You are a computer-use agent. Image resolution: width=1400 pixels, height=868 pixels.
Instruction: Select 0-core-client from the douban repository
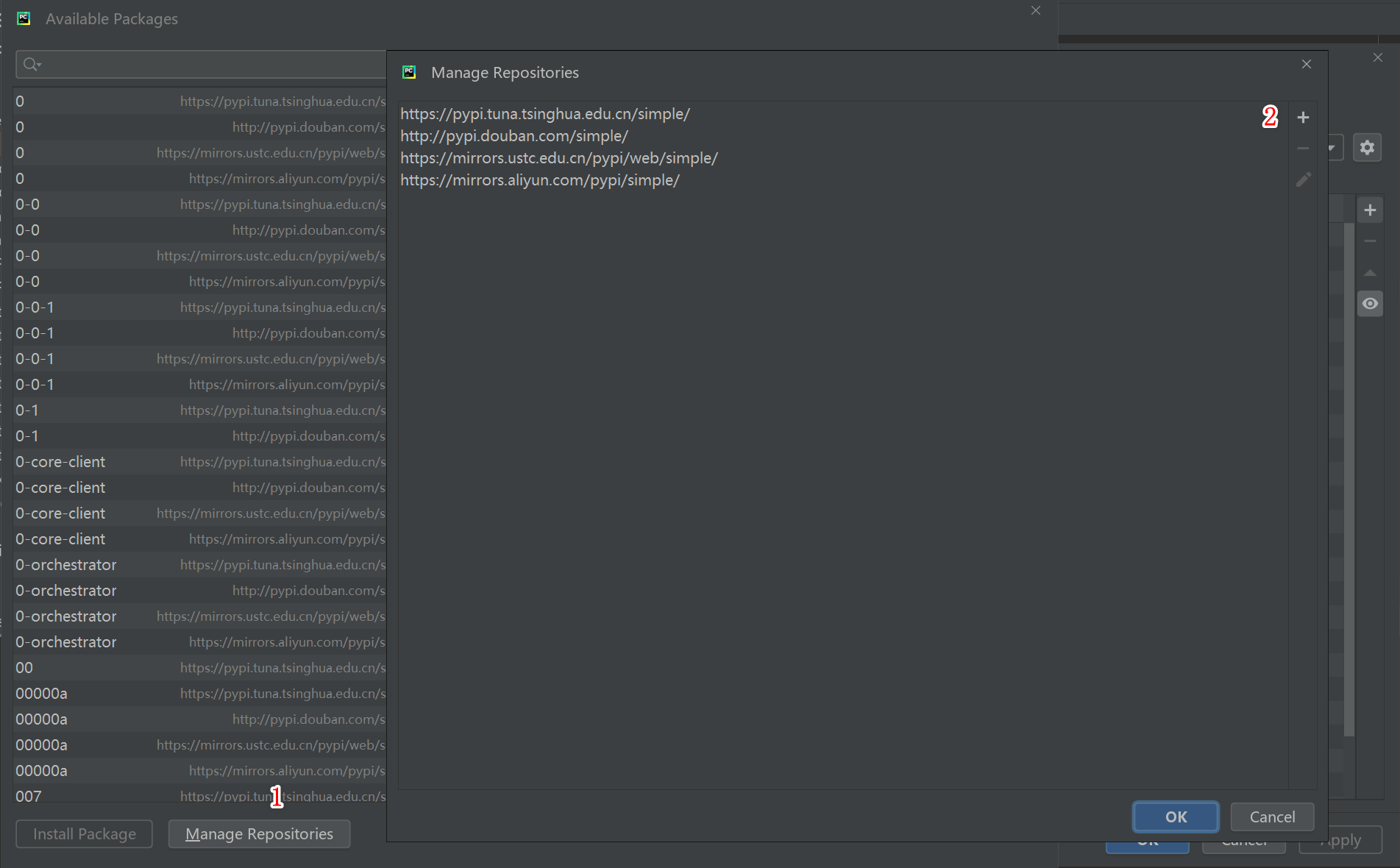(200, 488)
